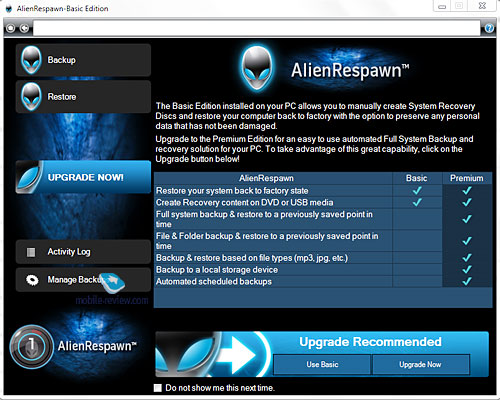
Task: Click Upgrade Now in the recommendation banner
Action: click(420, 364)
